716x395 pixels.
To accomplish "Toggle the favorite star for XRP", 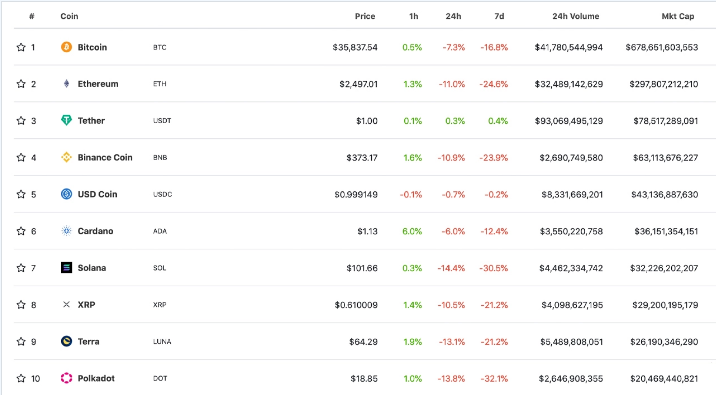I will (21, 305).
